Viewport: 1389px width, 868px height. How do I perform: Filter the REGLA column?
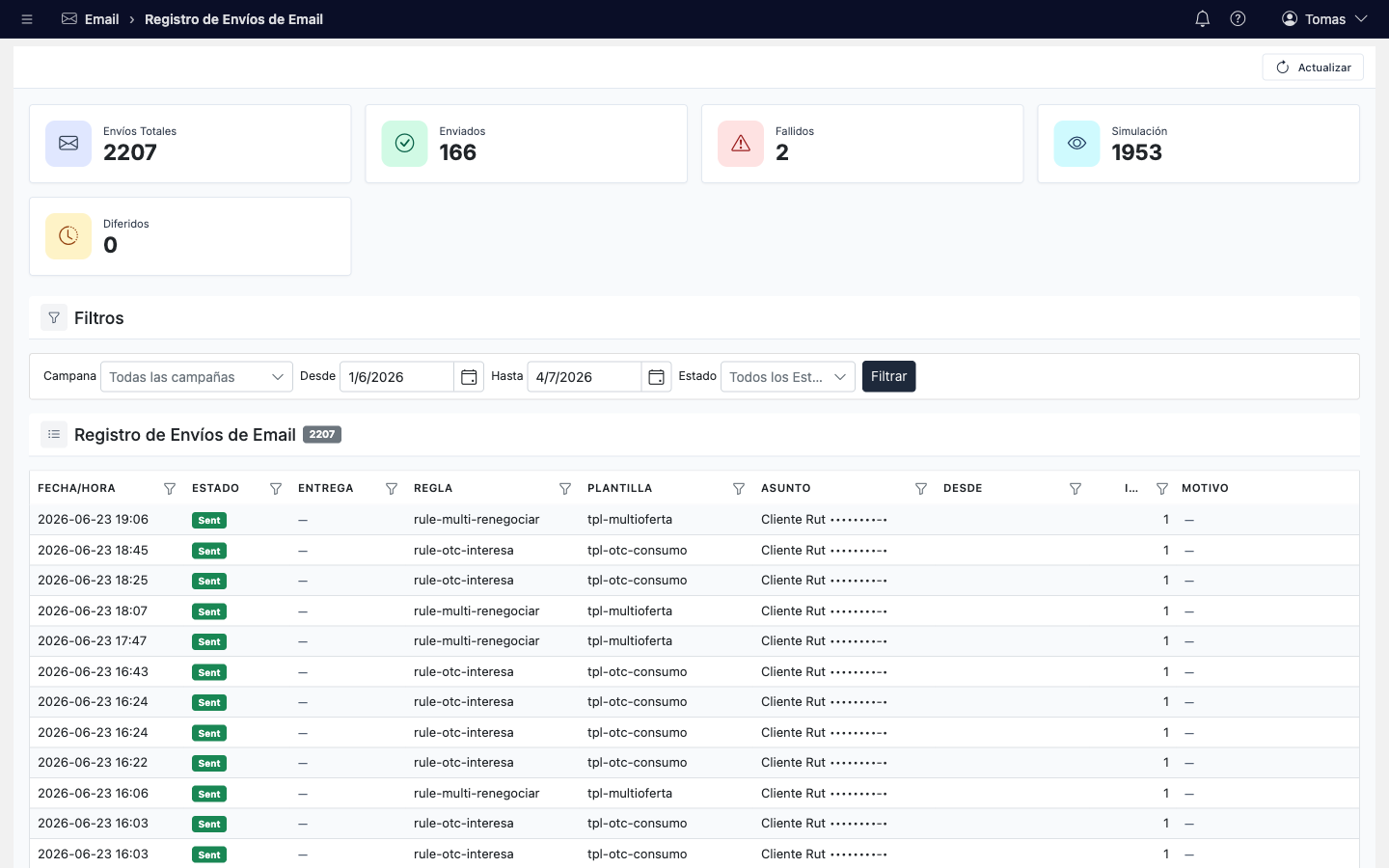[565, 489]
